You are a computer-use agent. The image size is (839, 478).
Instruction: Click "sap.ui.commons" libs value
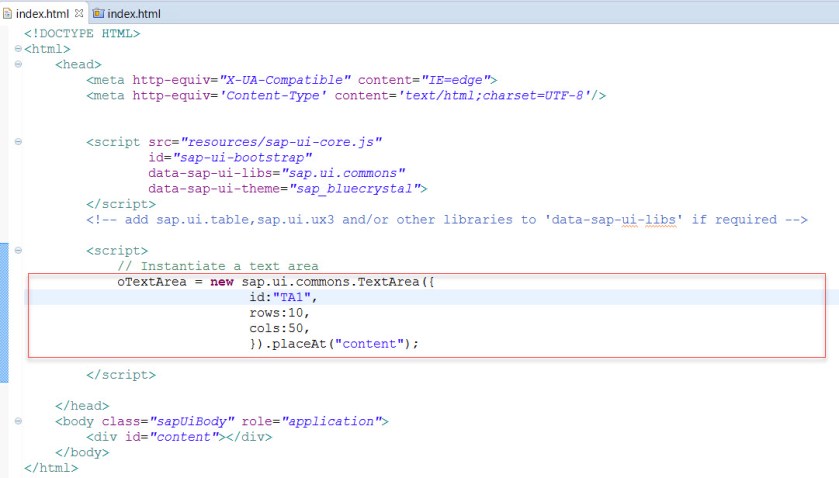344,173
